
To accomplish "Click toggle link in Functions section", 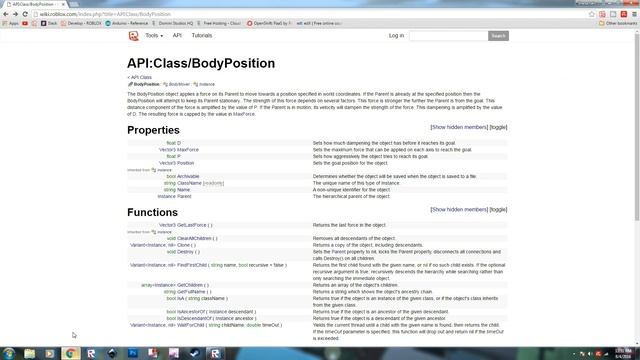I will [x=498, y=209].
